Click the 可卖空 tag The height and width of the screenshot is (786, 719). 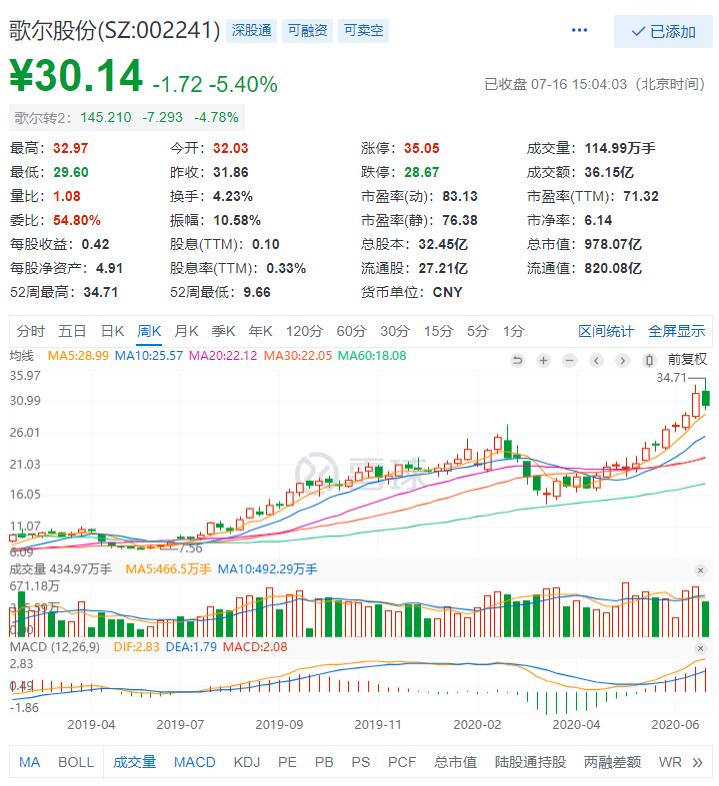(x=364, y=31)
